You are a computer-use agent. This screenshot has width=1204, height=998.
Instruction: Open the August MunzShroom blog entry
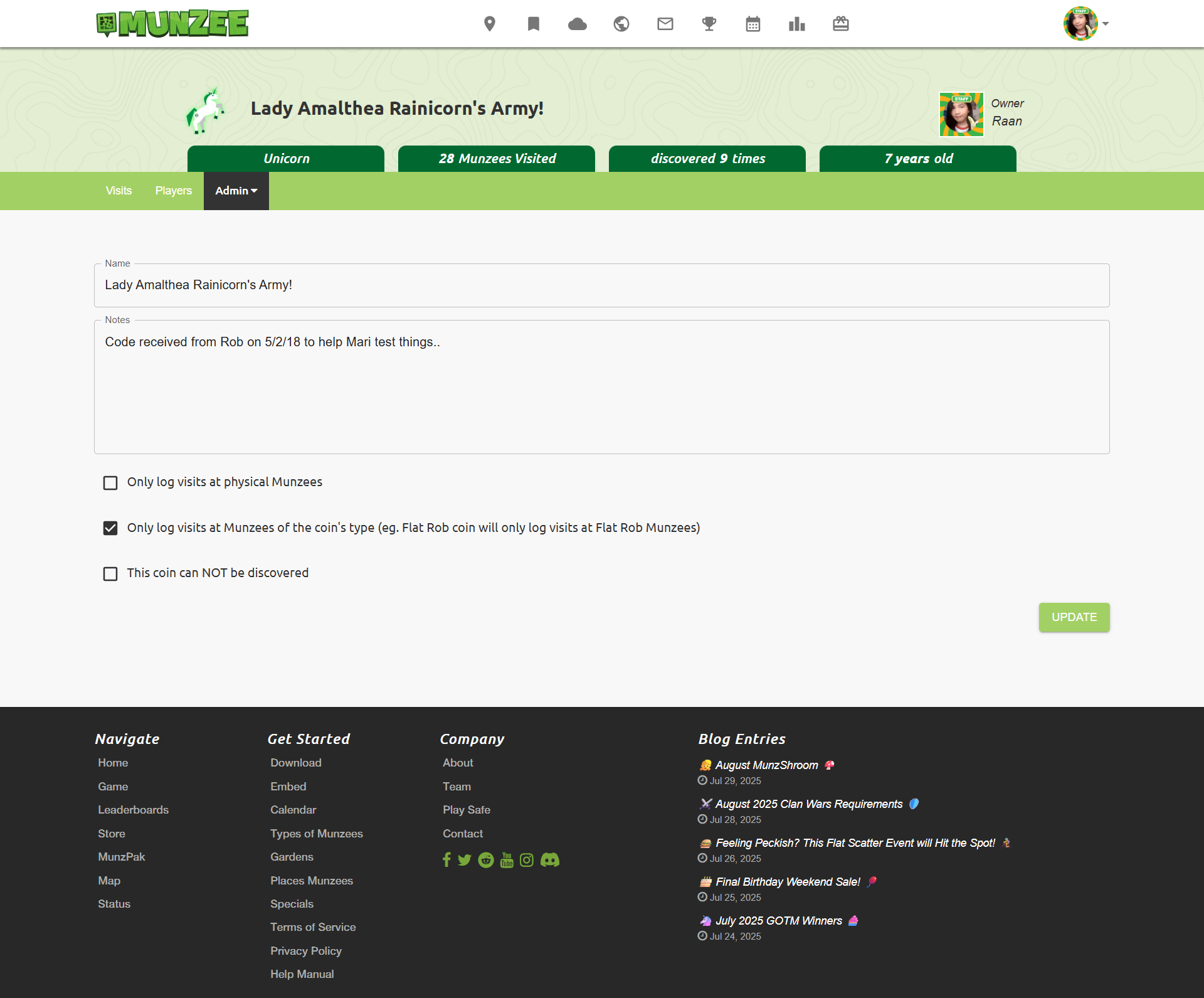tap(766, 765)
